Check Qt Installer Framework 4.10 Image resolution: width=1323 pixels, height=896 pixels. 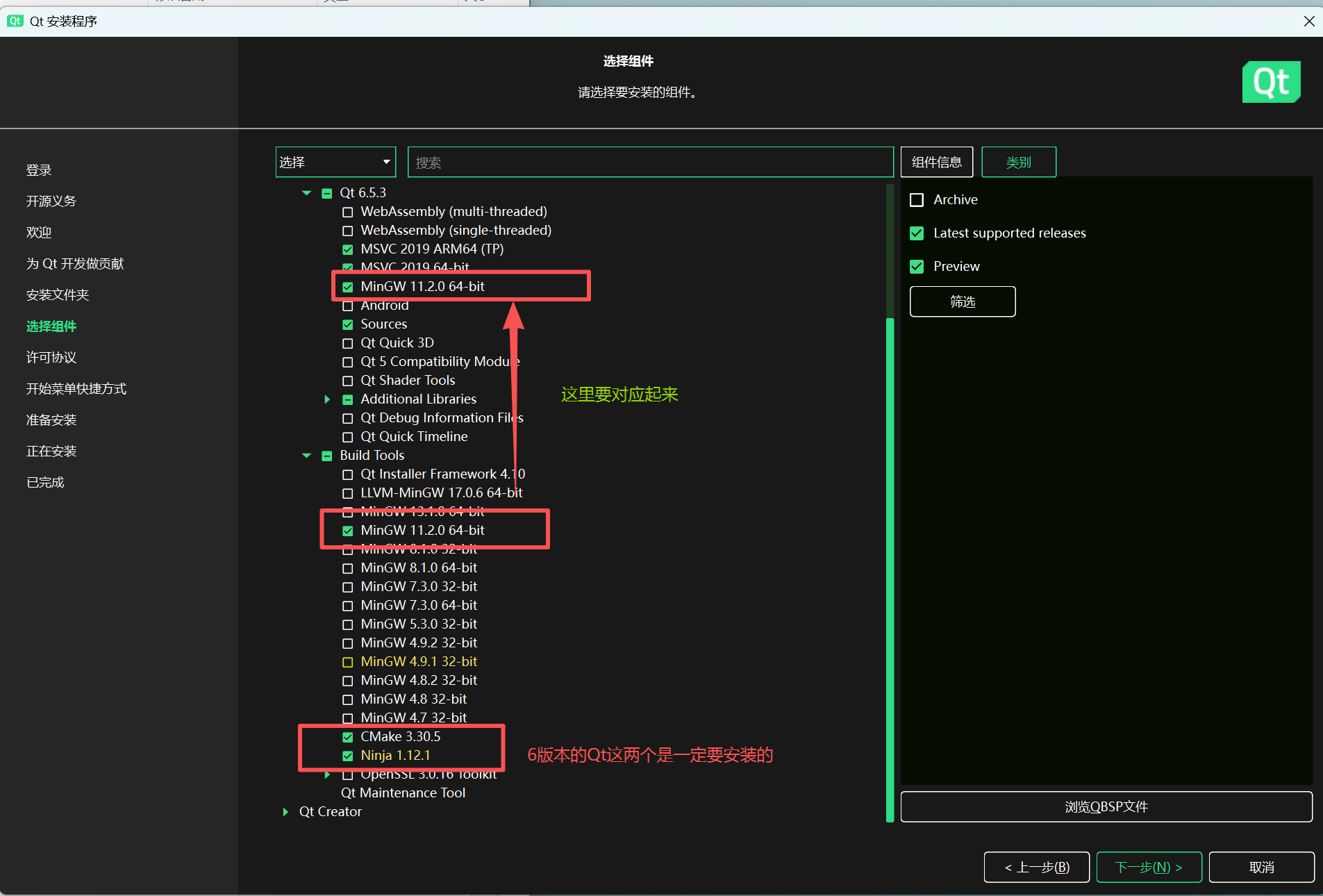[x=348, y=475]
